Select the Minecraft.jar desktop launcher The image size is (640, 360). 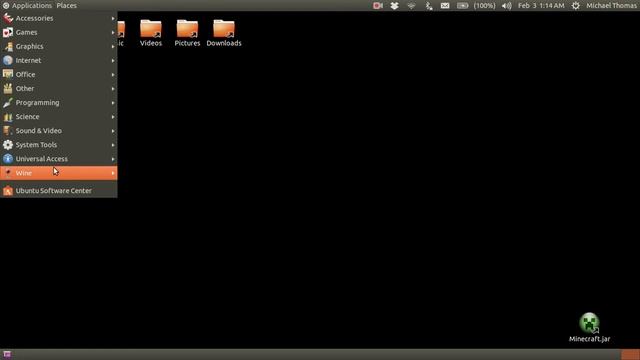click(589, 327)
